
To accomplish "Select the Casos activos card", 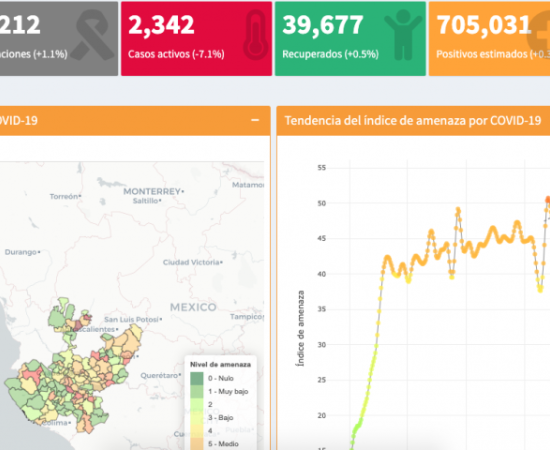I will tap(196, 39).
